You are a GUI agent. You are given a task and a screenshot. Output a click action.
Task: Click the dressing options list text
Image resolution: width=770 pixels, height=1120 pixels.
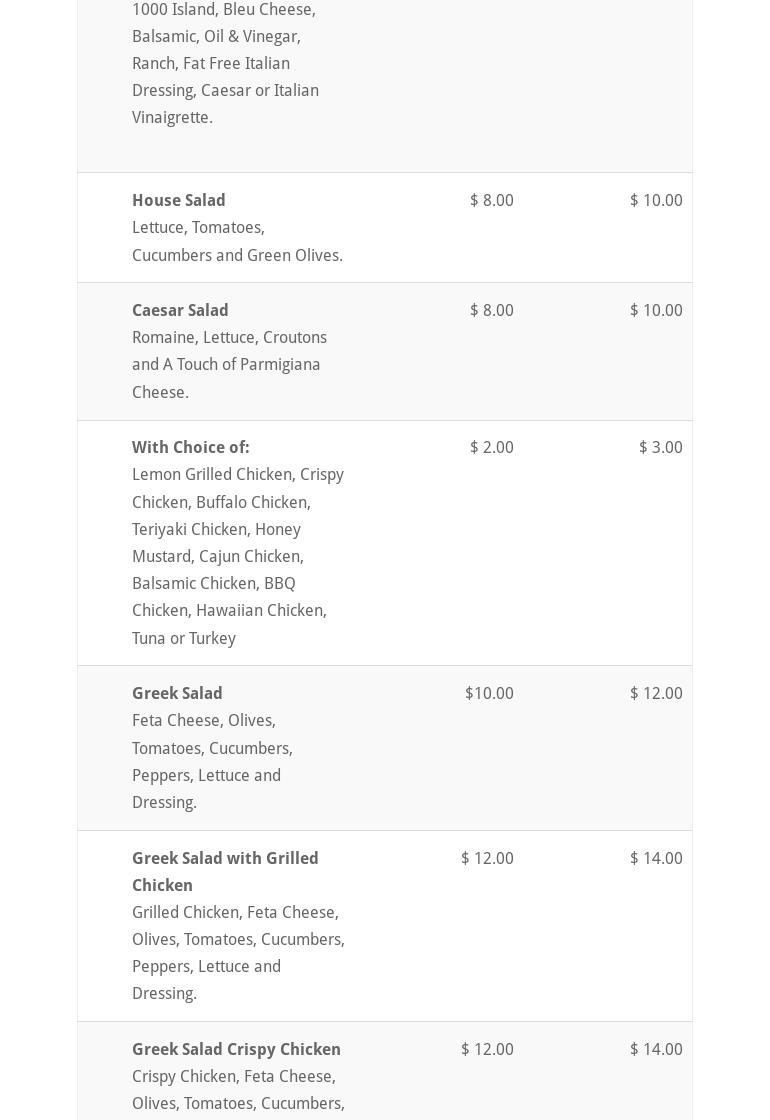point(225,63)
